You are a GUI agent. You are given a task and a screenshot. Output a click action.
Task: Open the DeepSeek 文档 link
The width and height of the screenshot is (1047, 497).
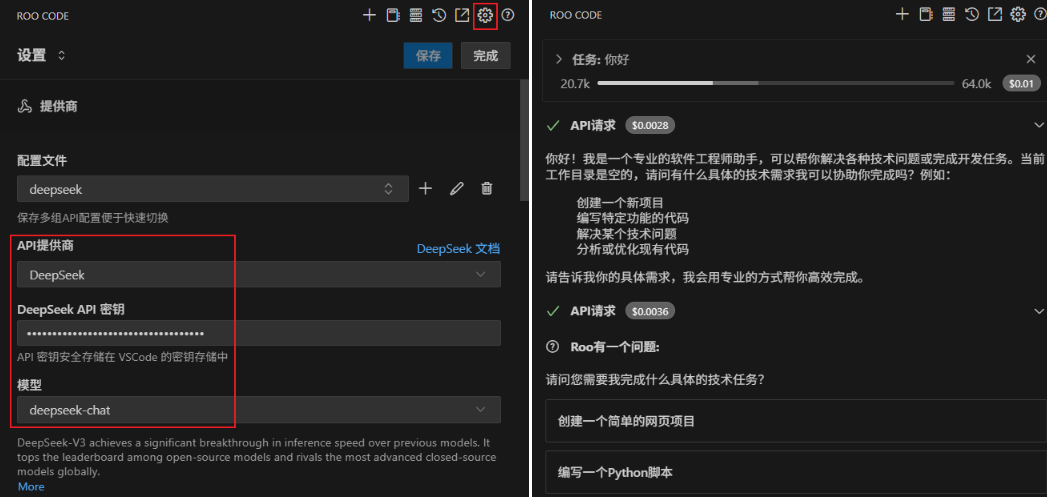pyautogui.click(x=458, y=248)
